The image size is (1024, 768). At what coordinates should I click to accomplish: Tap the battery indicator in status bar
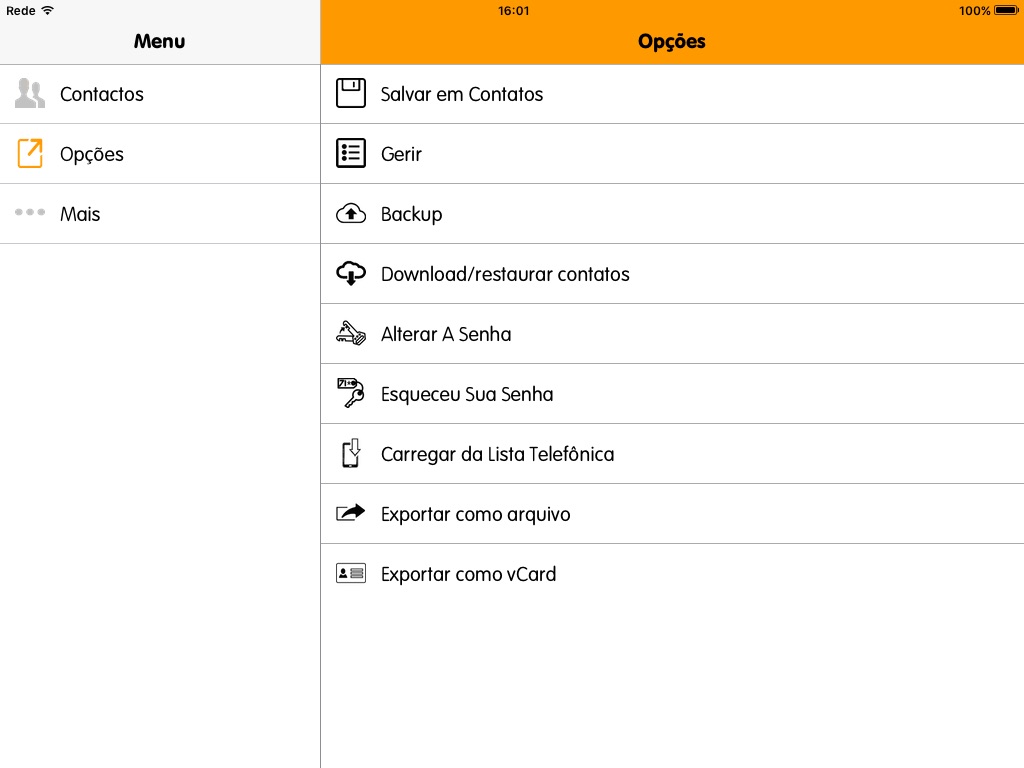(1005, 11)
